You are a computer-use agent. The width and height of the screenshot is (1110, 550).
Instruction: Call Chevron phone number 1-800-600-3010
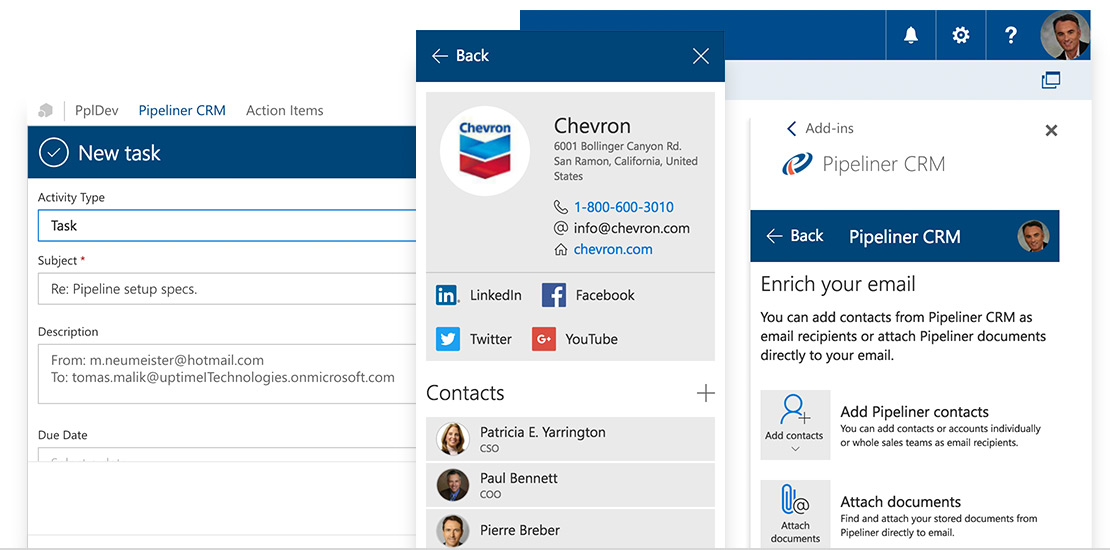[x=624, y=207]
